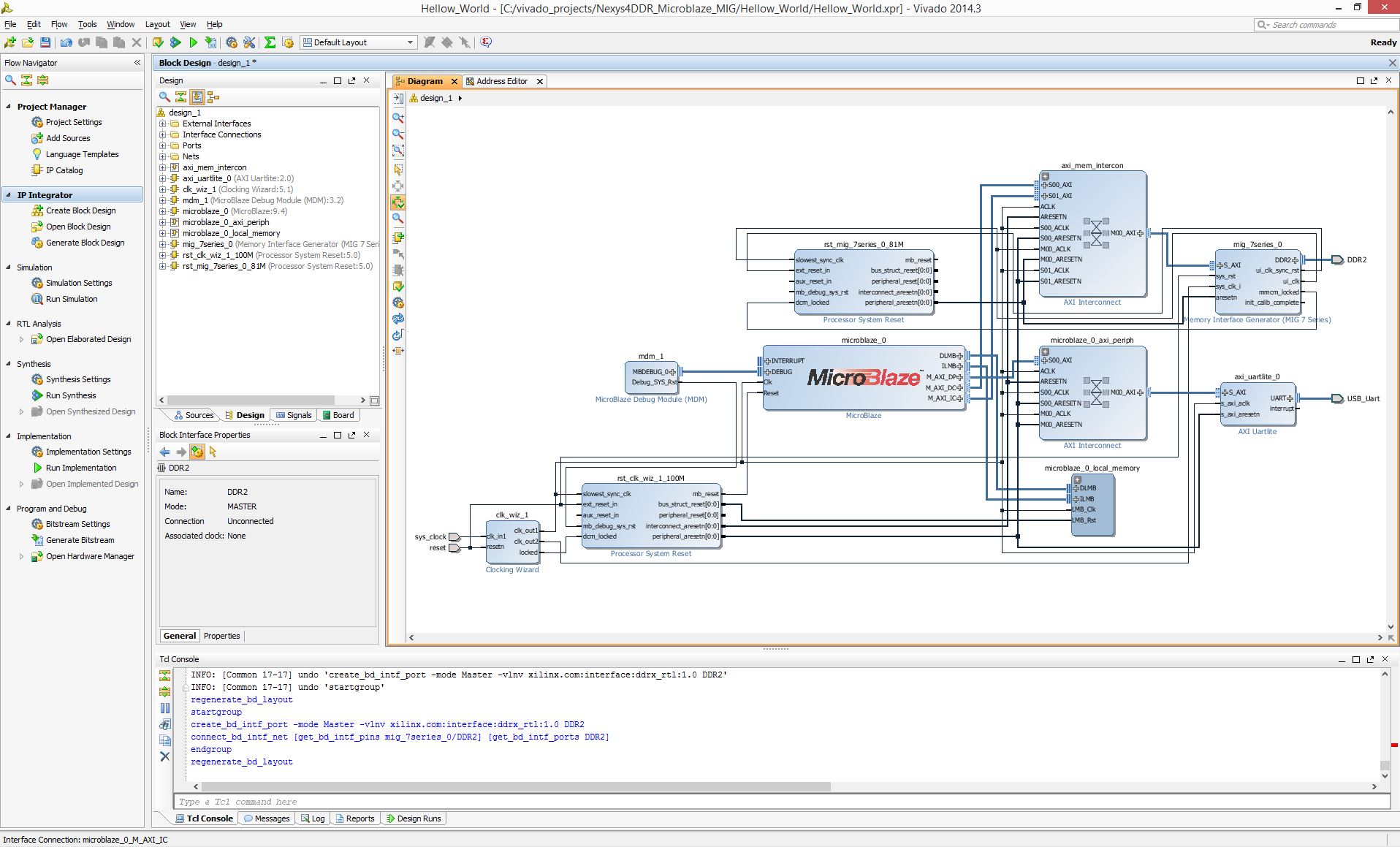This screenshot has height=847, width=1400.
Task: Click Open Hardware Manager in Flow Navigator
Action: tap(83, 556)
